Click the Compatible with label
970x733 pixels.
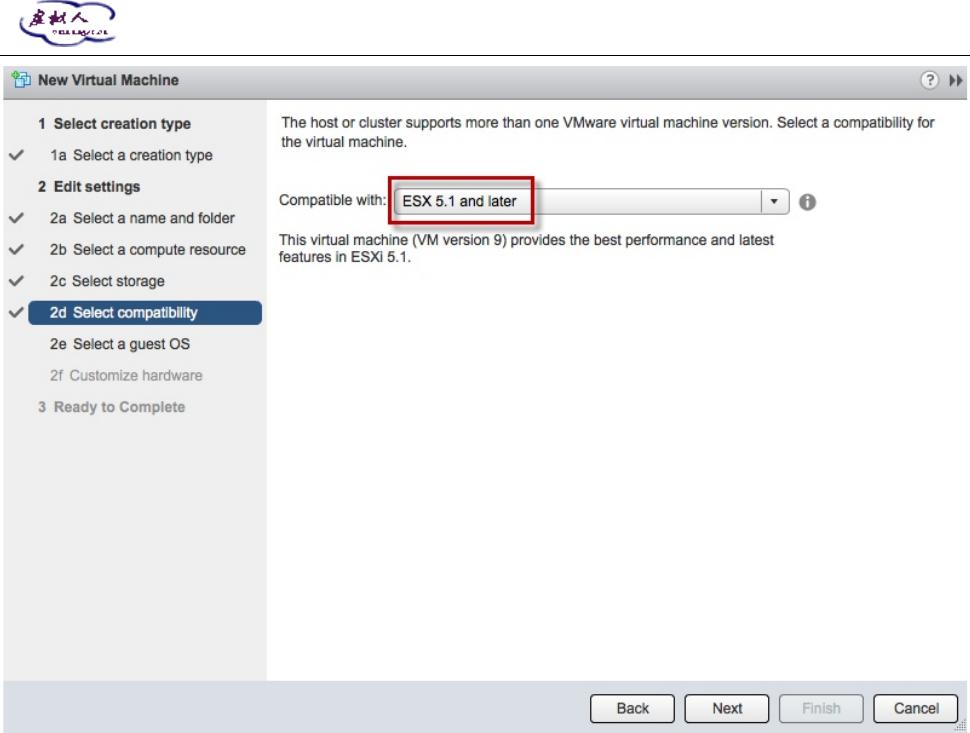[332, 200]
